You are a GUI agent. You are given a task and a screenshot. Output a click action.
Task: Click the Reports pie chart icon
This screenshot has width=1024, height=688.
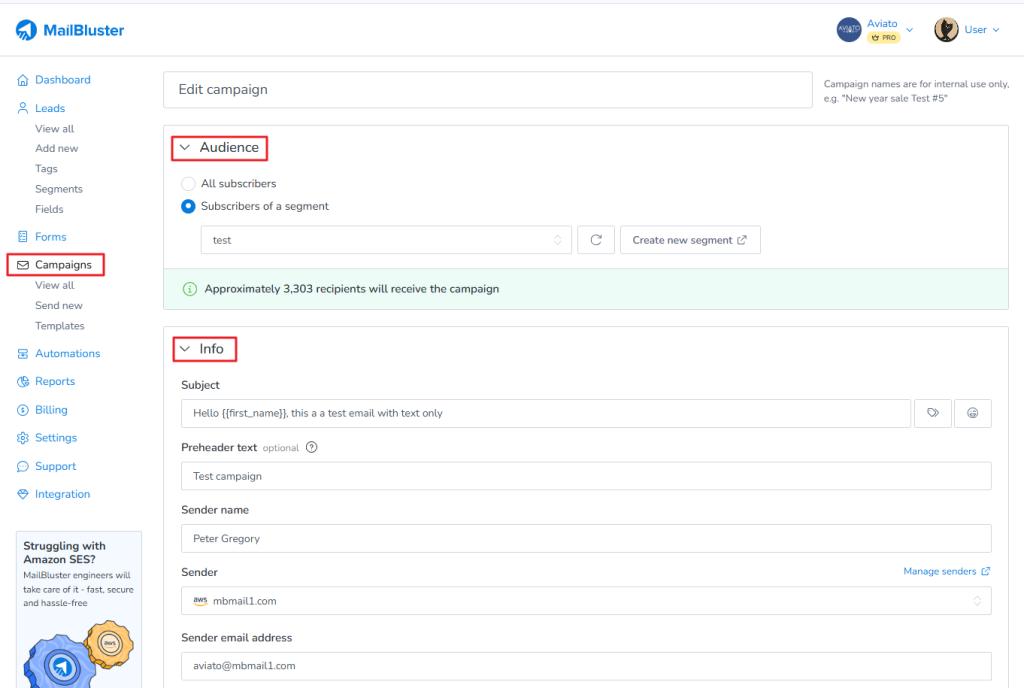(x=23, y=381)
